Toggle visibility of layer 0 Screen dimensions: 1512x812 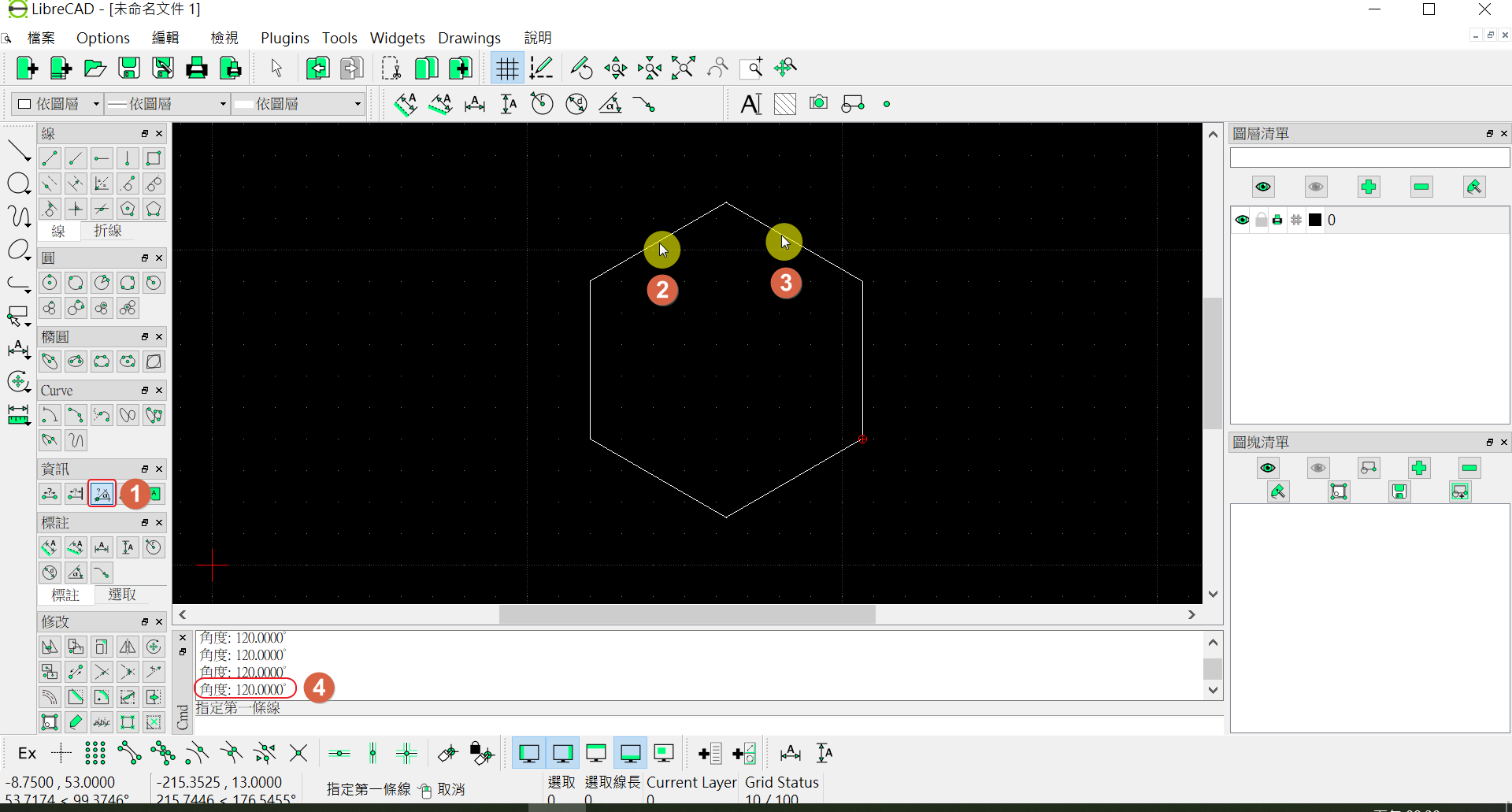tap(1242, 220)
